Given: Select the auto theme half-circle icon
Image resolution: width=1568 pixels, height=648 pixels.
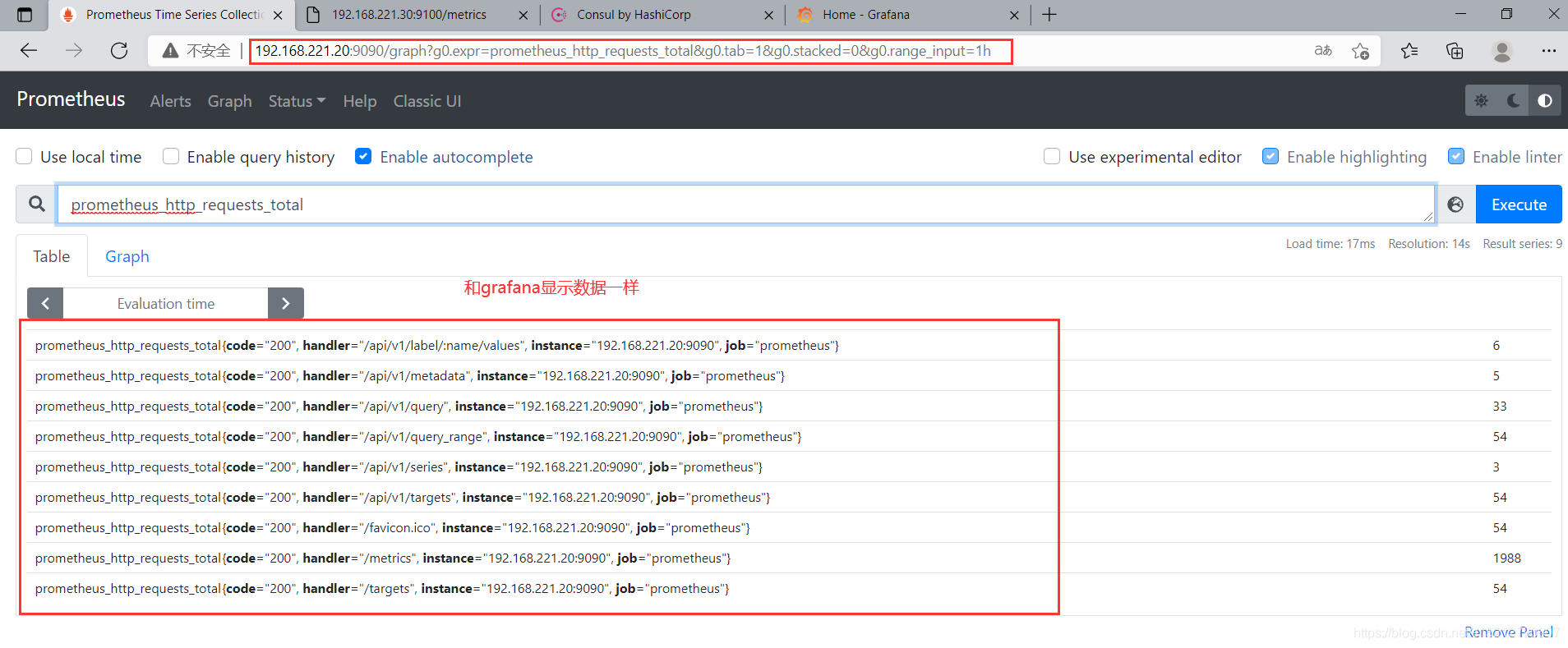Looking at the screenshot, I should [x=1545, y=100].
